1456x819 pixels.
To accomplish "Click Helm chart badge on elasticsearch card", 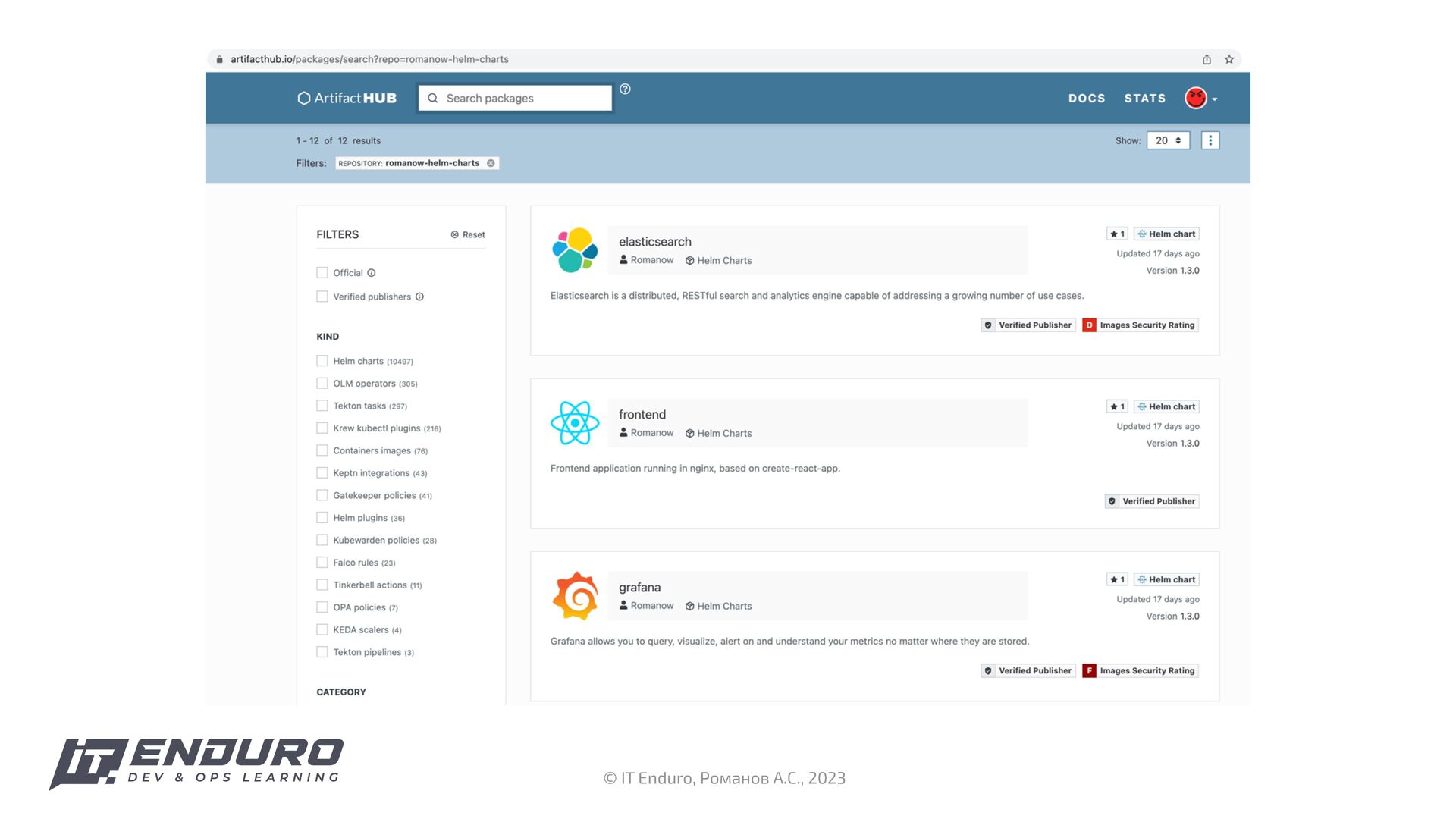I will click(1166, 234).
